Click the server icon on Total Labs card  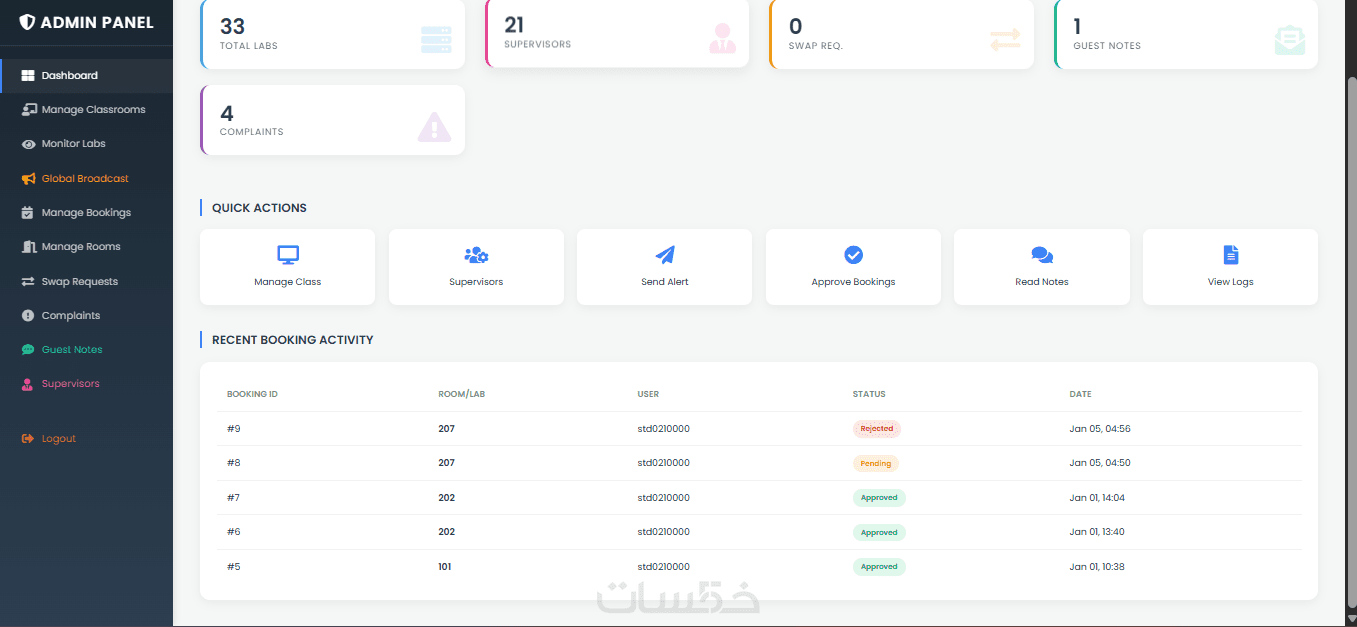point(436,40)
